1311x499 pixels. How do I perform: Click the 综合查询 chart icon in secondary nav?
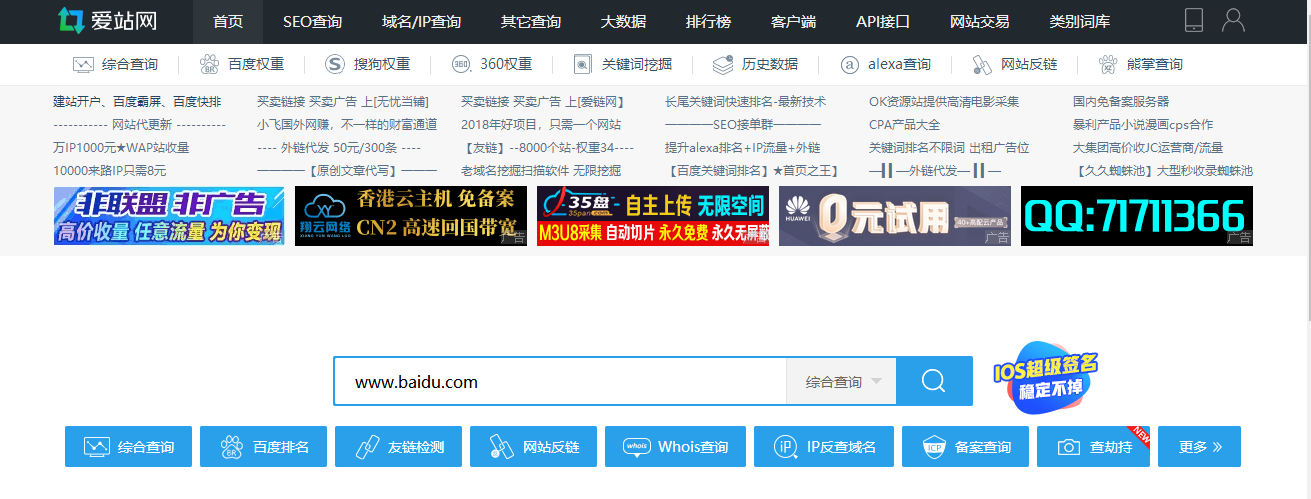pos(83,64)
